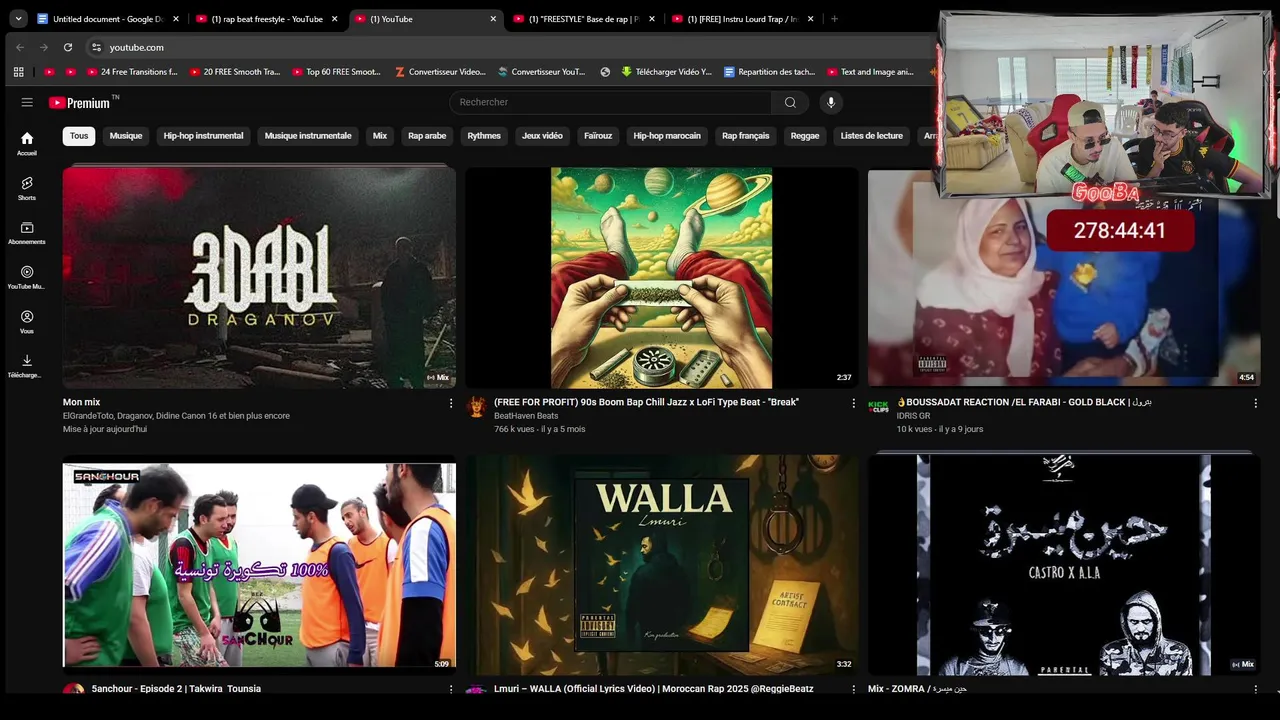The width and height of the screenshot is (1280, 720).
Task: Open Shorts in the sidebar
Action: point(27,188)
